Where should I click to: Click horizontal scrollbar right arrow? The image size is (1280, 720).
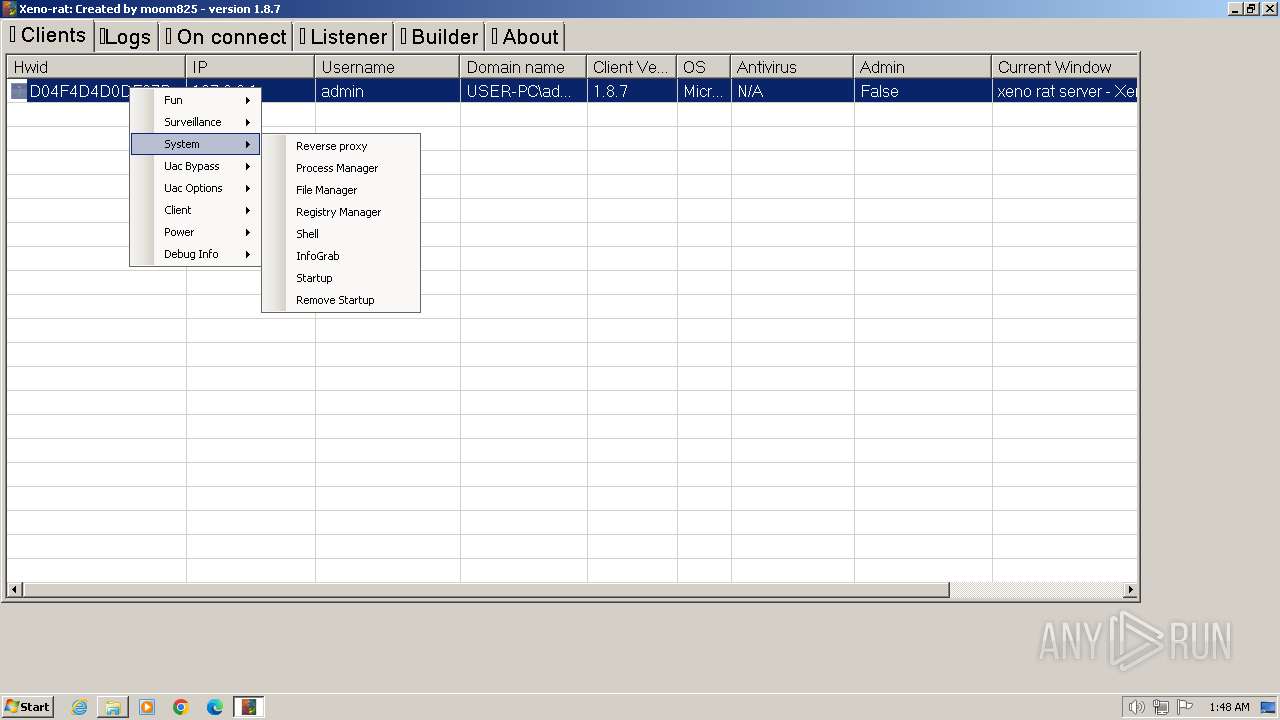point(1130,590)
